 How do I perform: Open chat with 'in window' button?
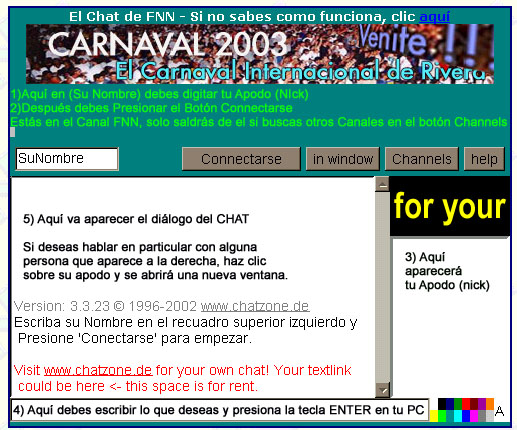pyautogui.click(x=343, y=159)
